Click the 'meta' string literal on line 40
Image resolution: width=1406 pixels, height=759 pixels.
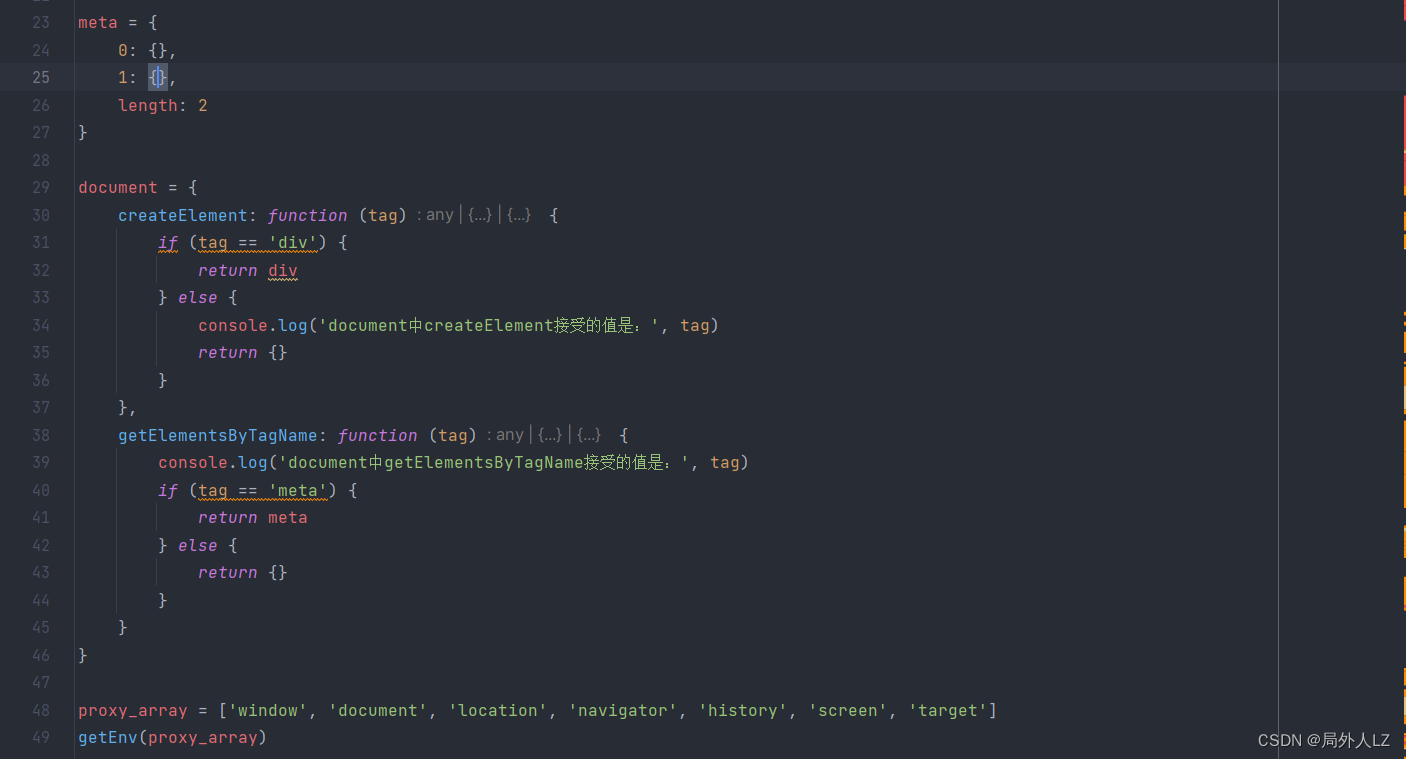point(298,490)
